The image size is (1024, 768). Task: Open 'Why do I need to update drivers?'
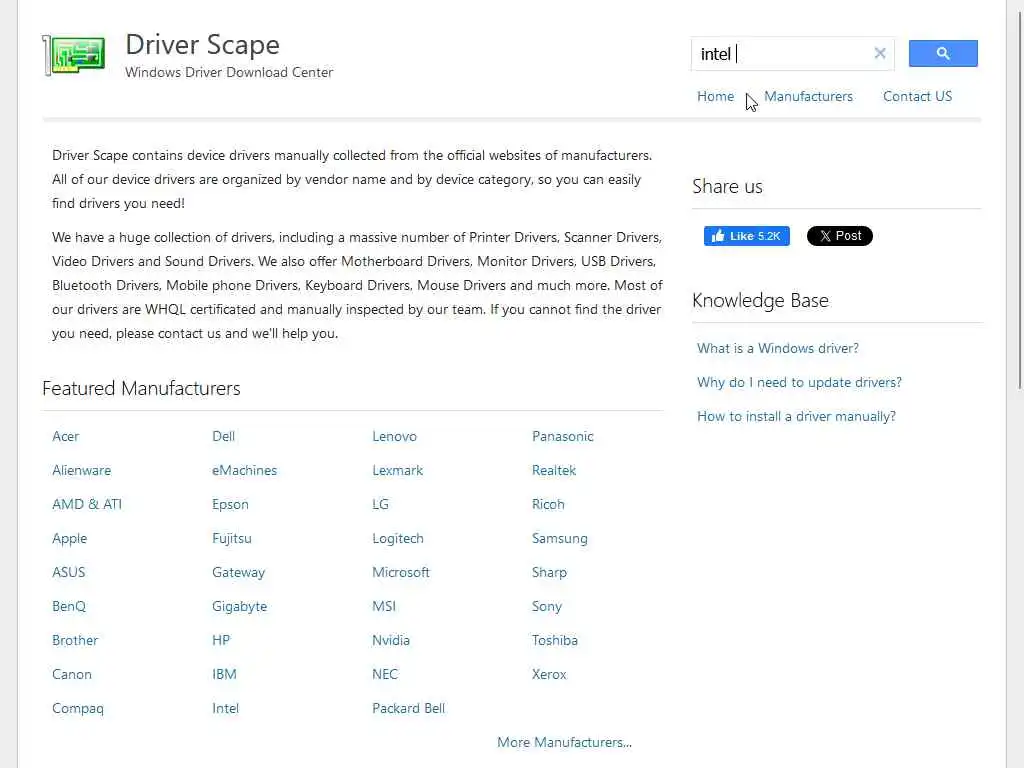(799, 382)
